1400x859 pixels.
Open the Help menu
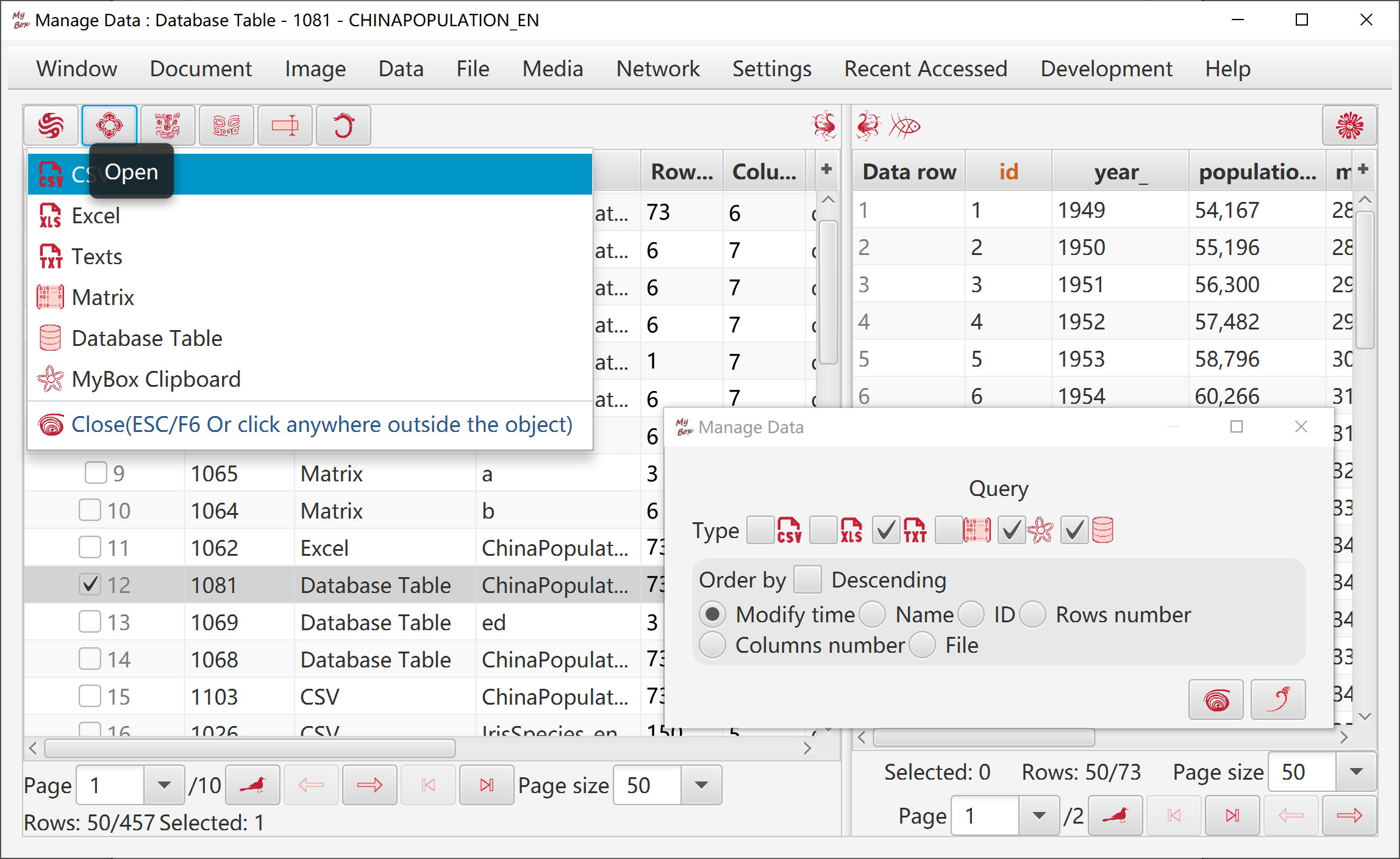point(1228,68)
